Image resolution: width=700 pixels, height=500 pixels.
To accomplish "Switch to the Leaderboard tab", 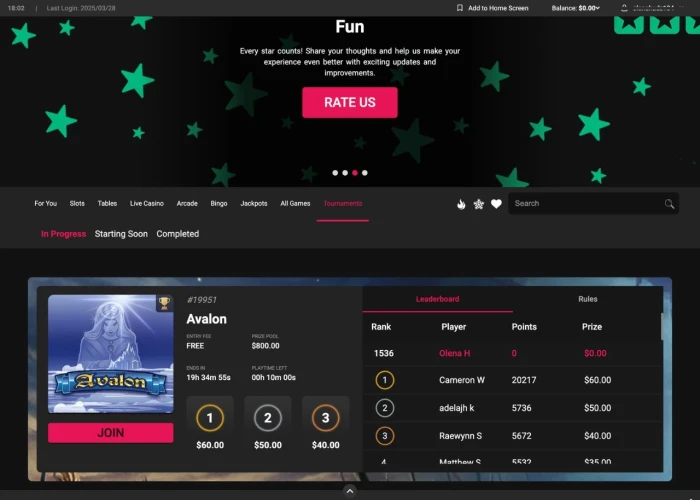I will [x=438, y=299].
